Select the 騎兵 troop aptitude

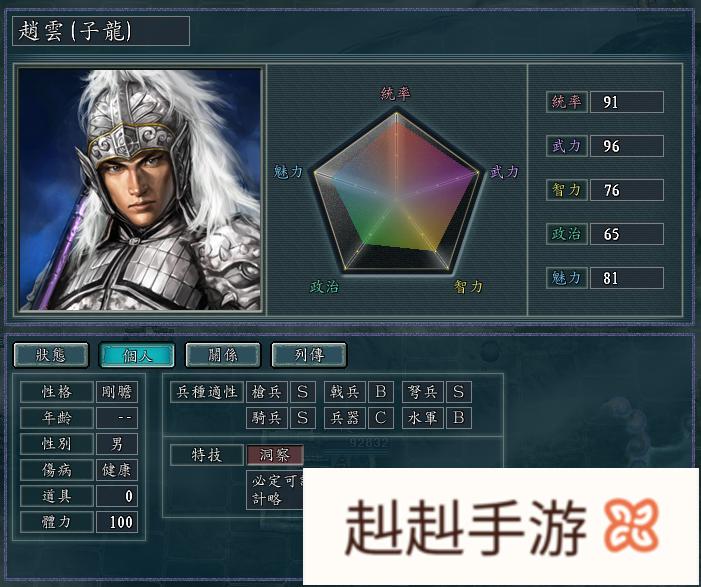pos(266,418)
